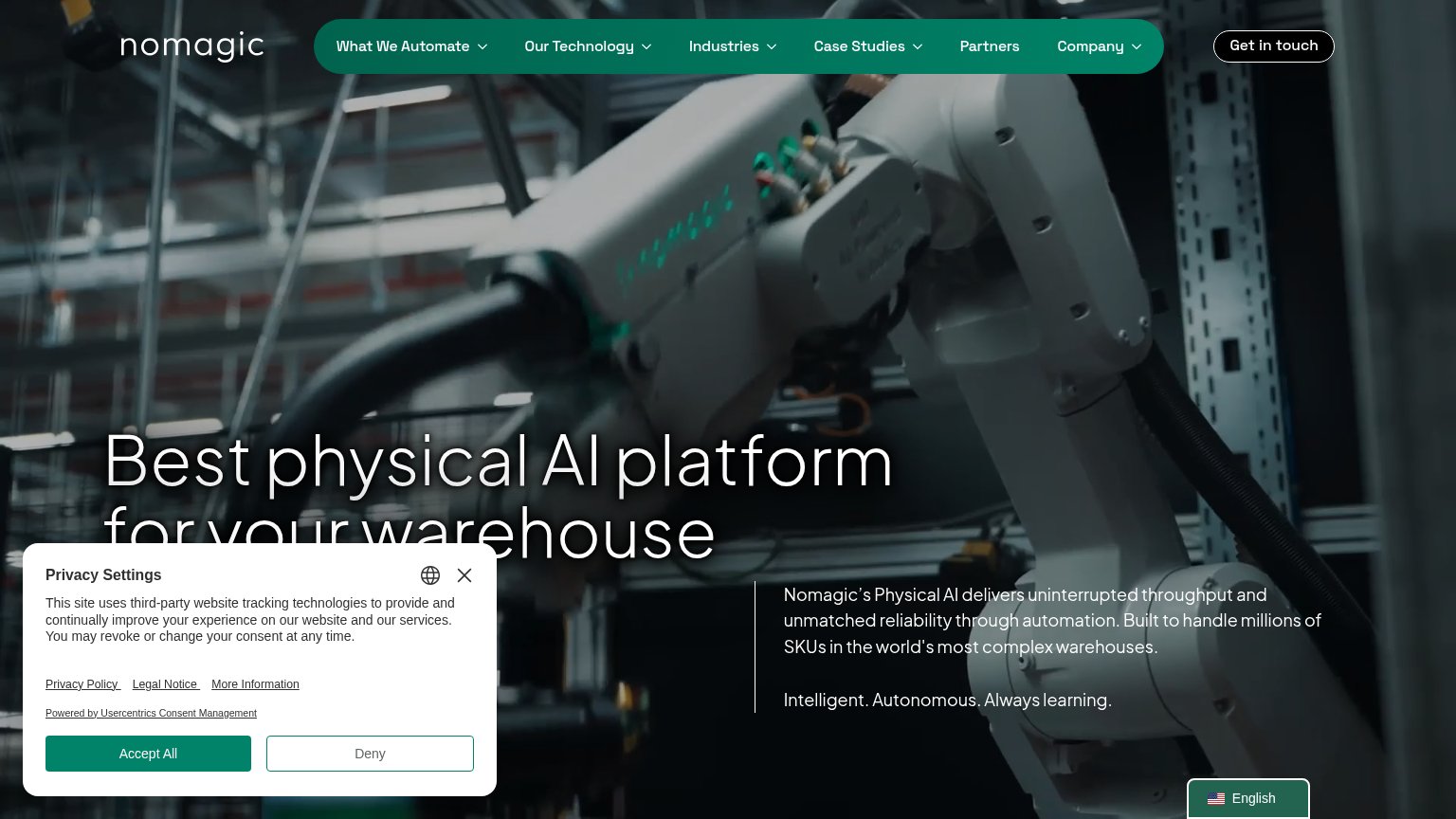1456x819 pixels.
Task: Close the Privacy Settings dialog
Action: coord(464,575)
